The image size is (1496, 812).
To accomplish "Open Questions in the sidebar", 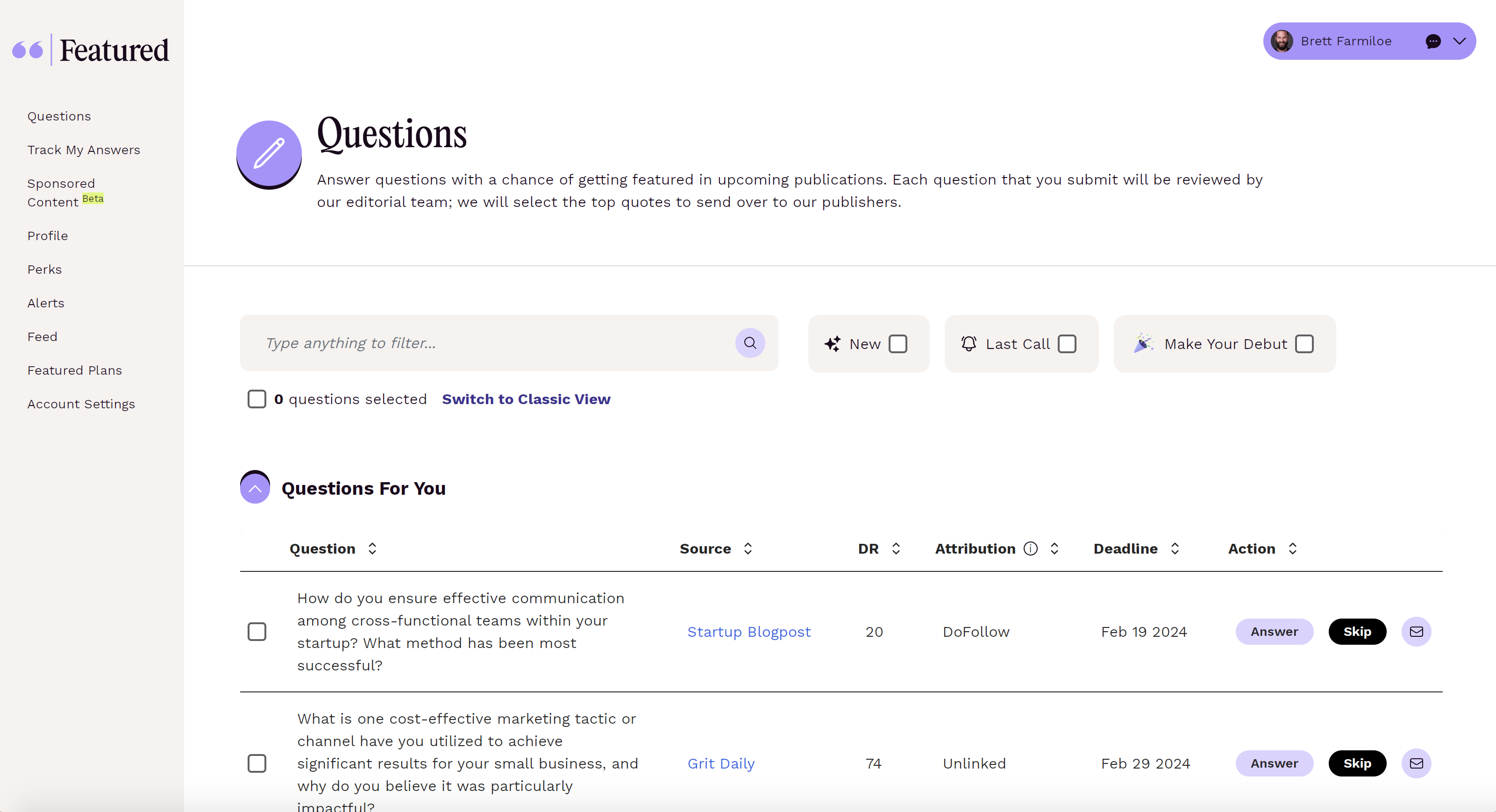I will (x=59, y=116).
